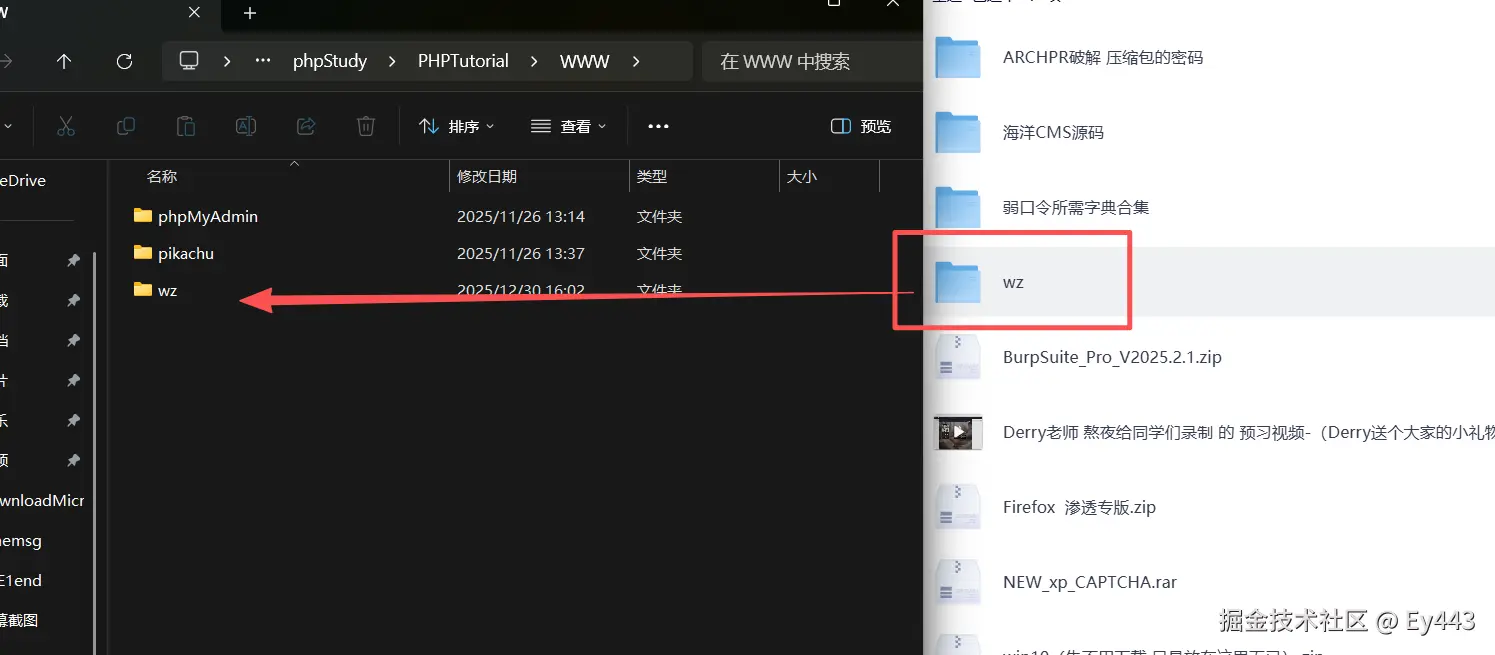Click the 弱口令所需字典合集 folder icon
Screen dimensions: 1495x655
(x=958, y=207)
